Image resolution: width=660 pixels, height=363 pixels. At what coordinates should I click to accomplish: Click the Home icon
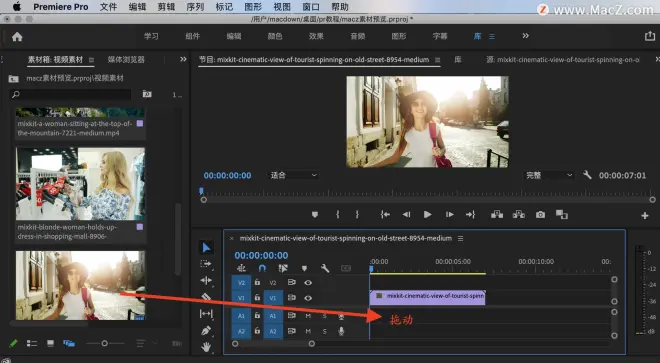(17, 37)
